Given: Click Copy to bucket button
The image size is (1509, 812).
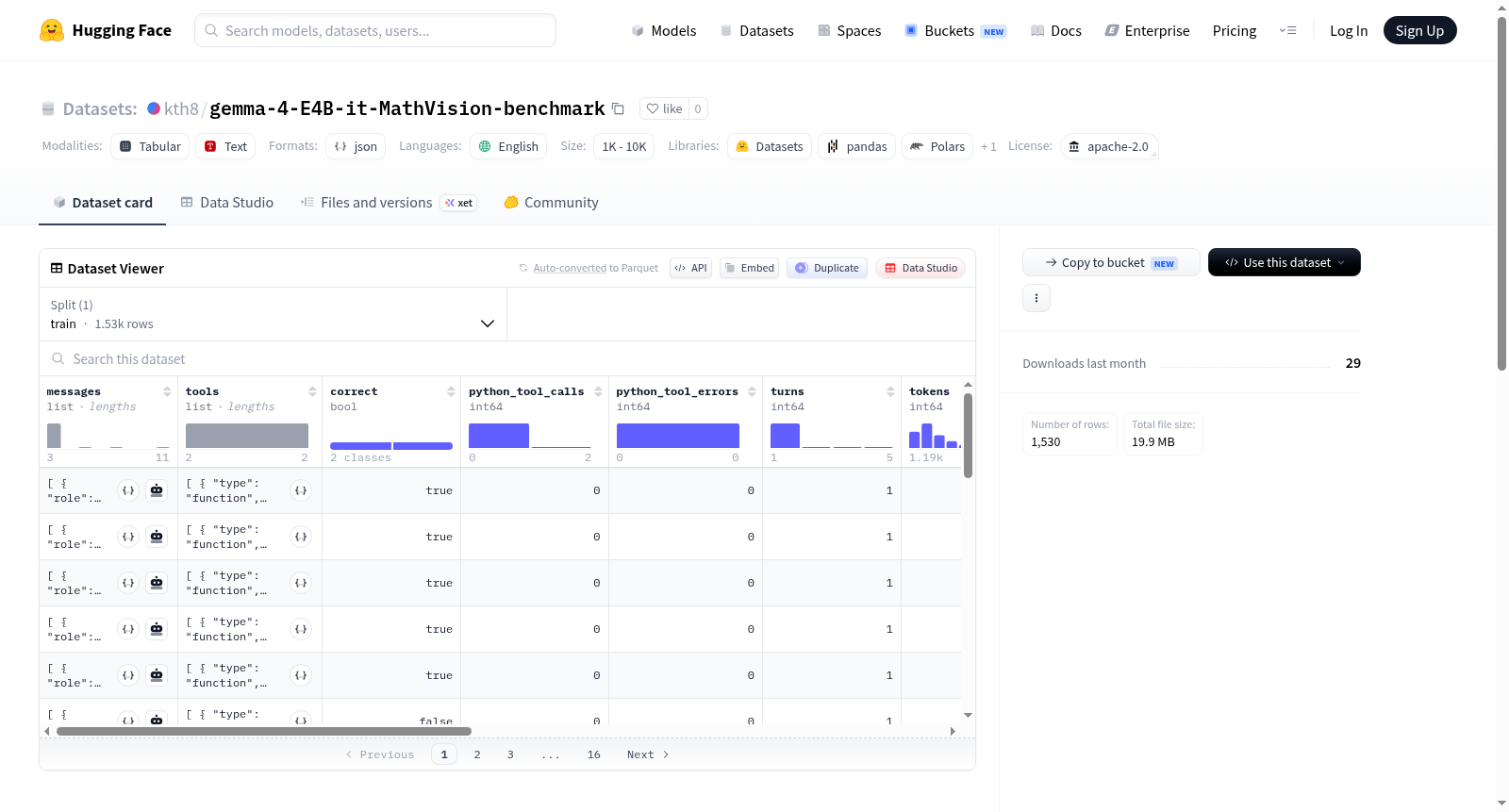Looking at the screenshot, I should pyautogui.click(x=1111, y=262).
